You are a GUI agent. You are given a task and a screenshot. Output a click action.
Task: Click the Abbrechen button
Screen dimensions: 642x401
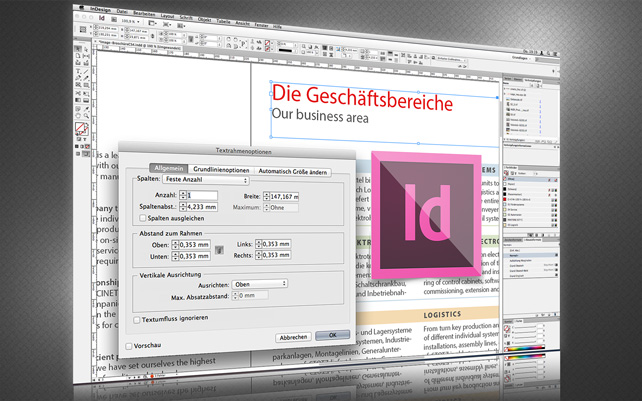point(293,337)
